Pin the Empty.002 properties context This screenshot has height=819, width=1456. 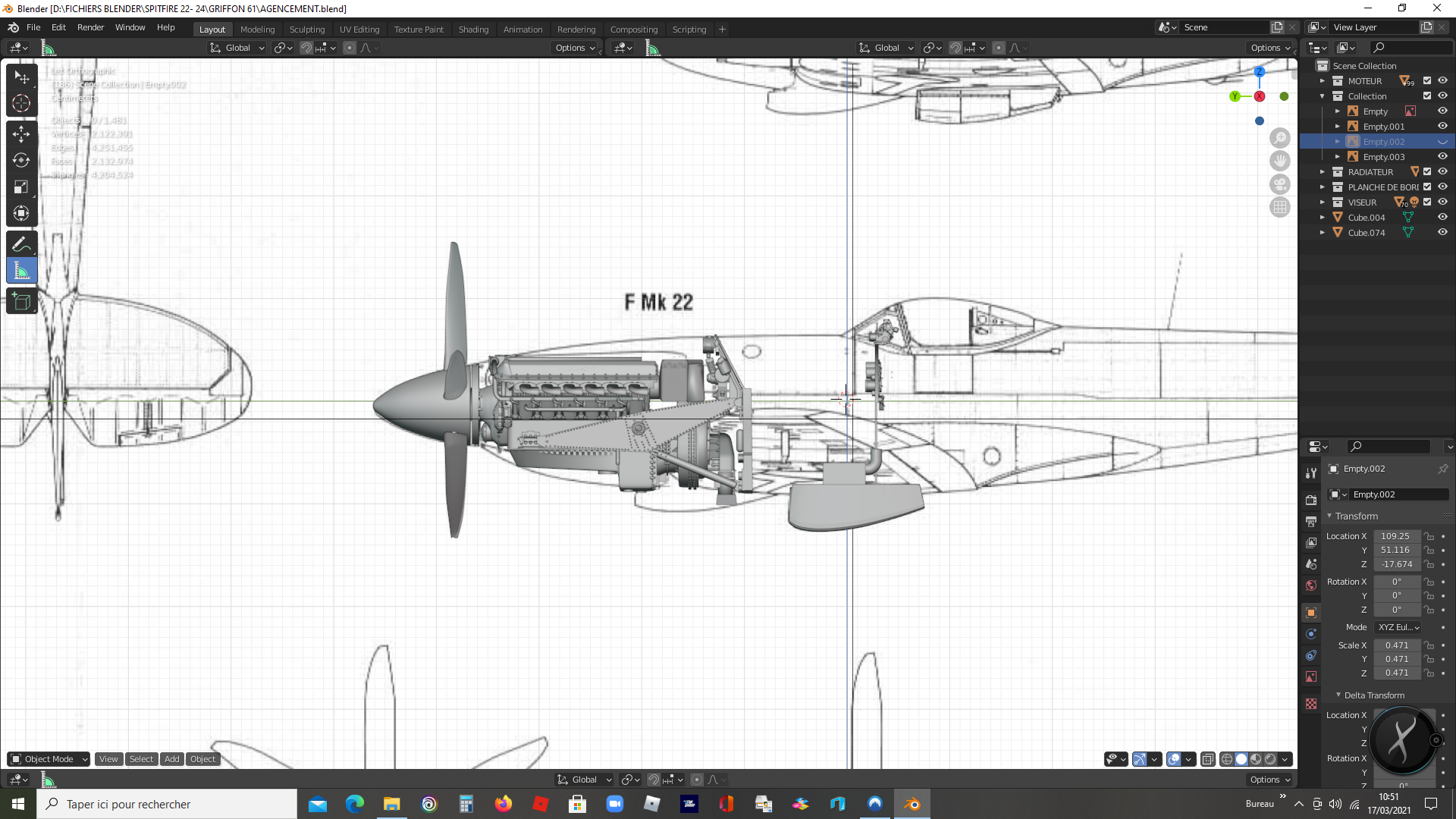point(1442,469)
